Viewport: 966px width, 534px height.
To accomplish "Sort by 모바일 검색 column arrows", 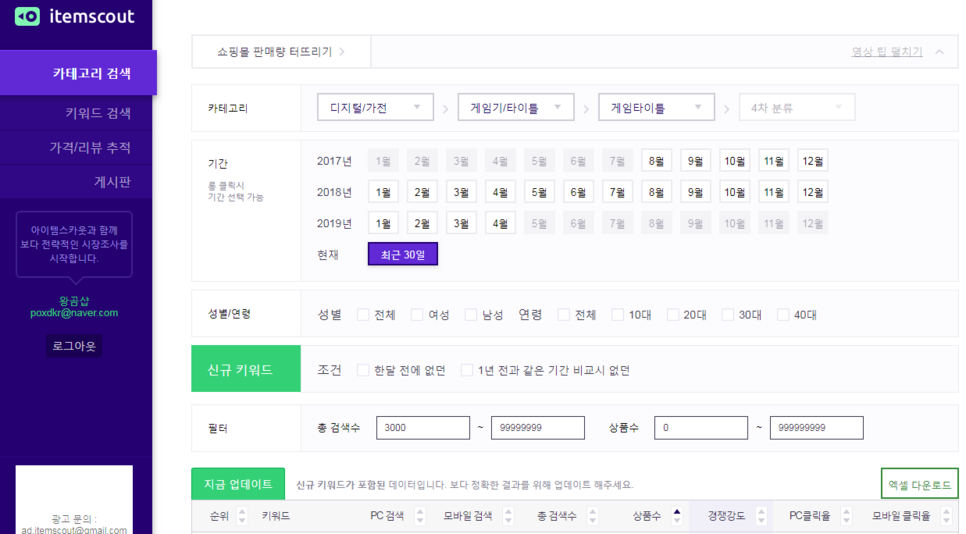I will tap(508, 516).
